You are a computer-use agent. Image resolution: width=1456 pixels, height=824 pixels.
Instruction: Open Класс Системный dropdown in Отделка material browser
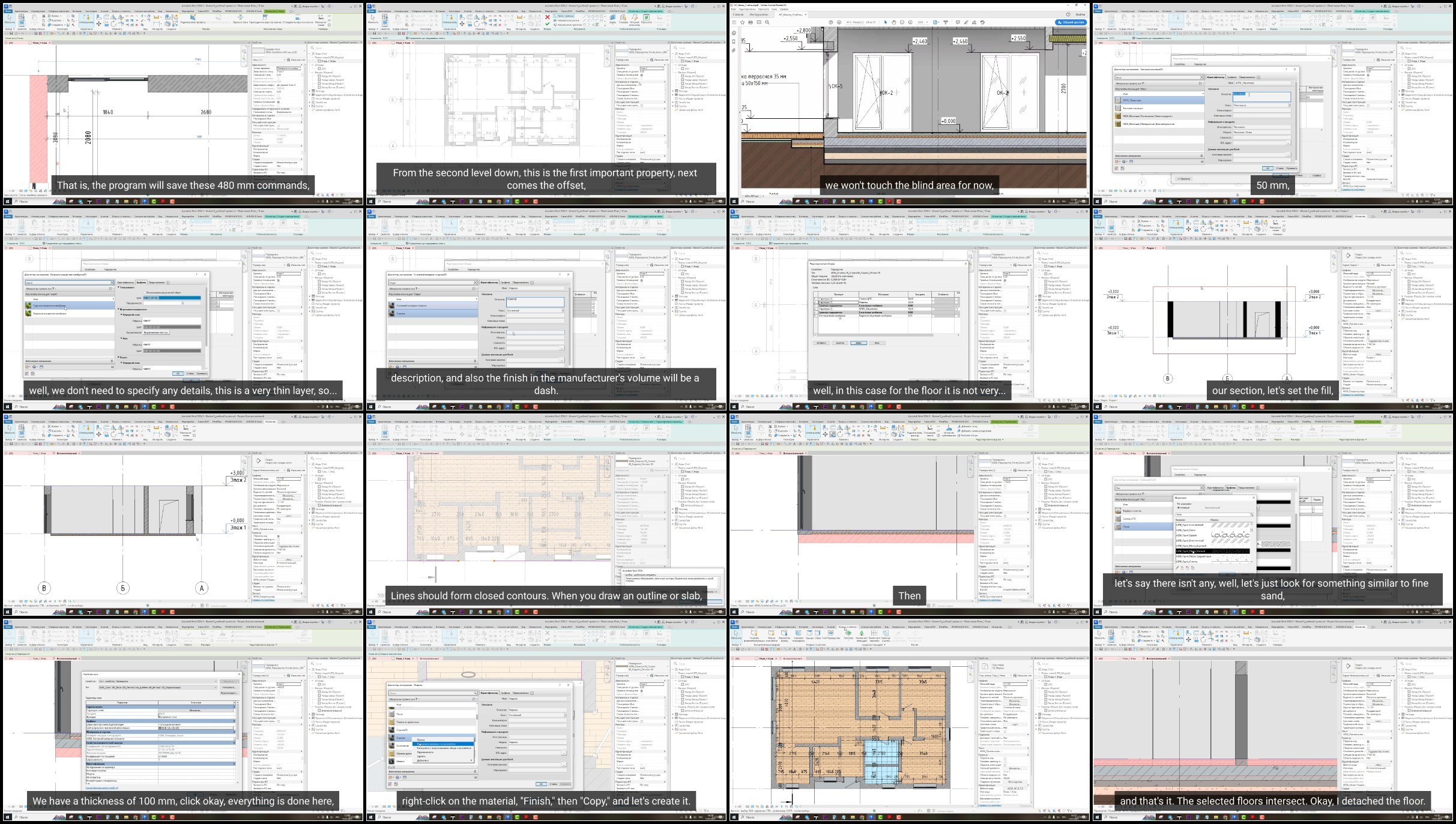[565, 715]
